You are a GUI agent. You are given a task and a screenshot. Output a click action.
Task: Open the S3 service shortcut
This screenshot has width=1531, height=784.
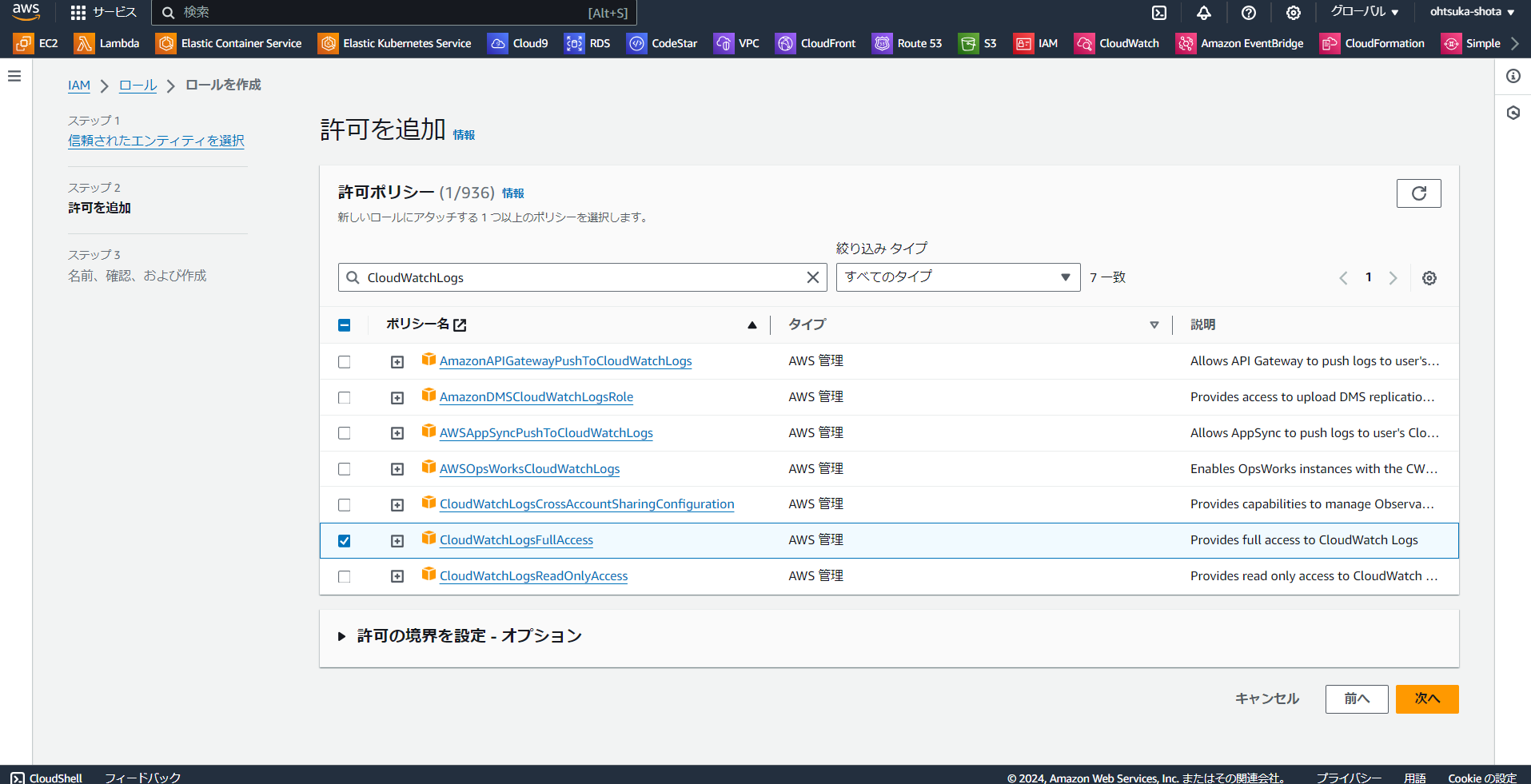977,43
